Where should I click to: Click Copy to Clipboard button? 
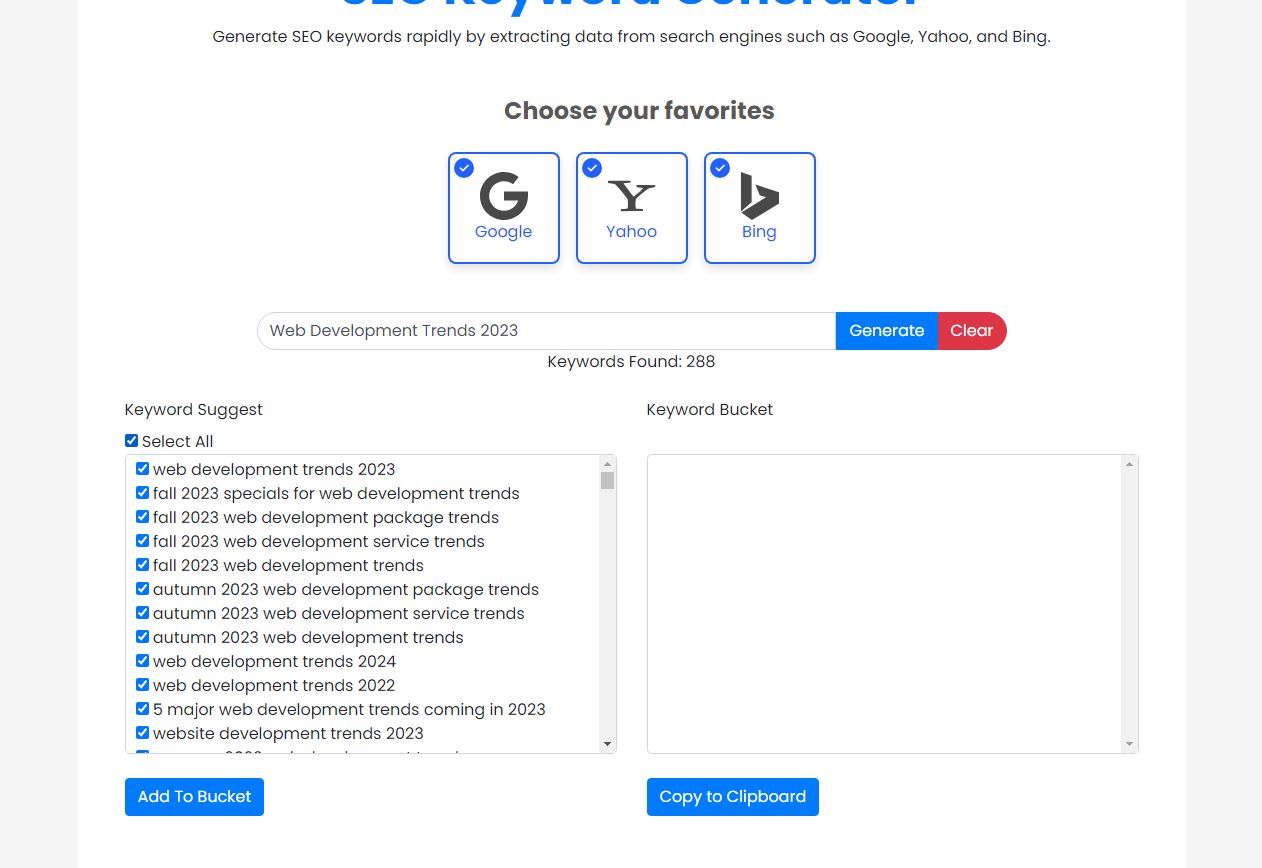point(733,797)
